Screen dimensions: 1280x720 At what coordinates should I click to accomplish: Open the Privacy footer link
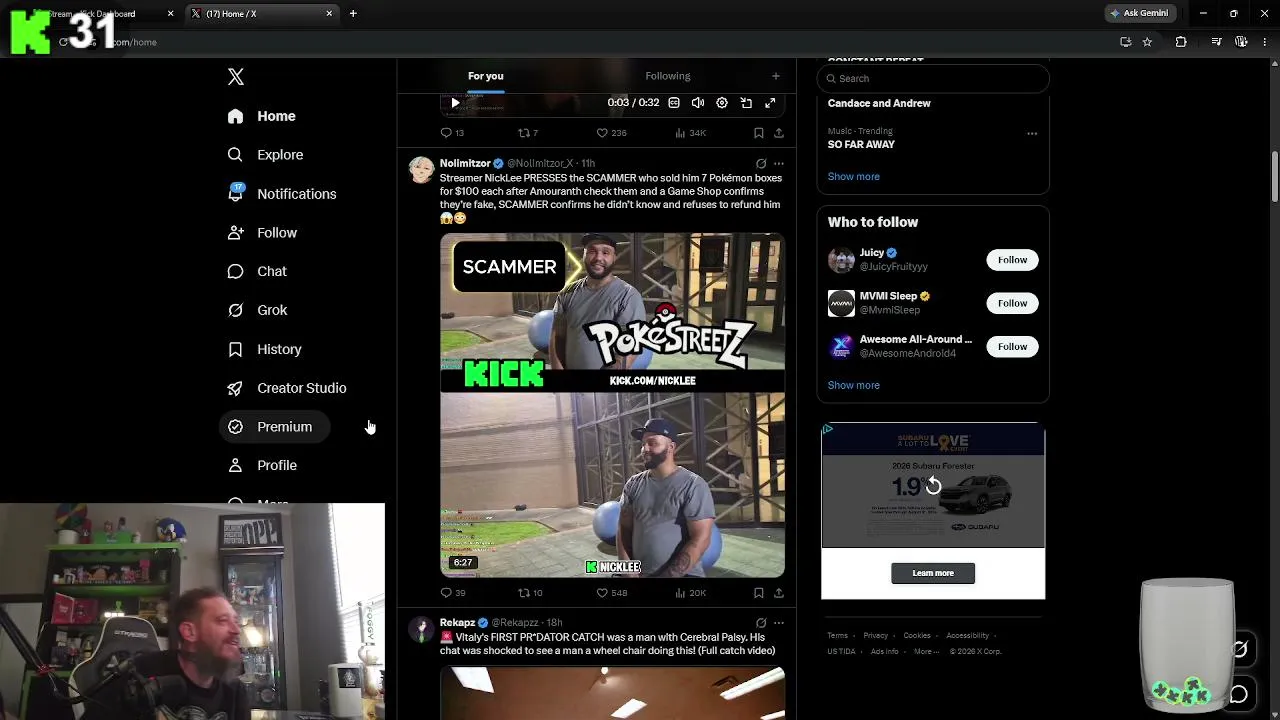[875, 635]
